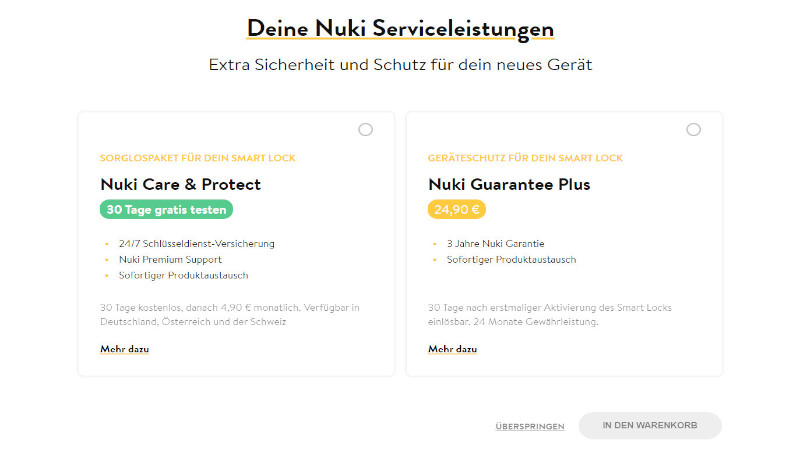This screenshot has height=450, width=800.
Task: Click the 'Sorglospaket für dein Smart Lock' label
Action: tap(198, 158)
